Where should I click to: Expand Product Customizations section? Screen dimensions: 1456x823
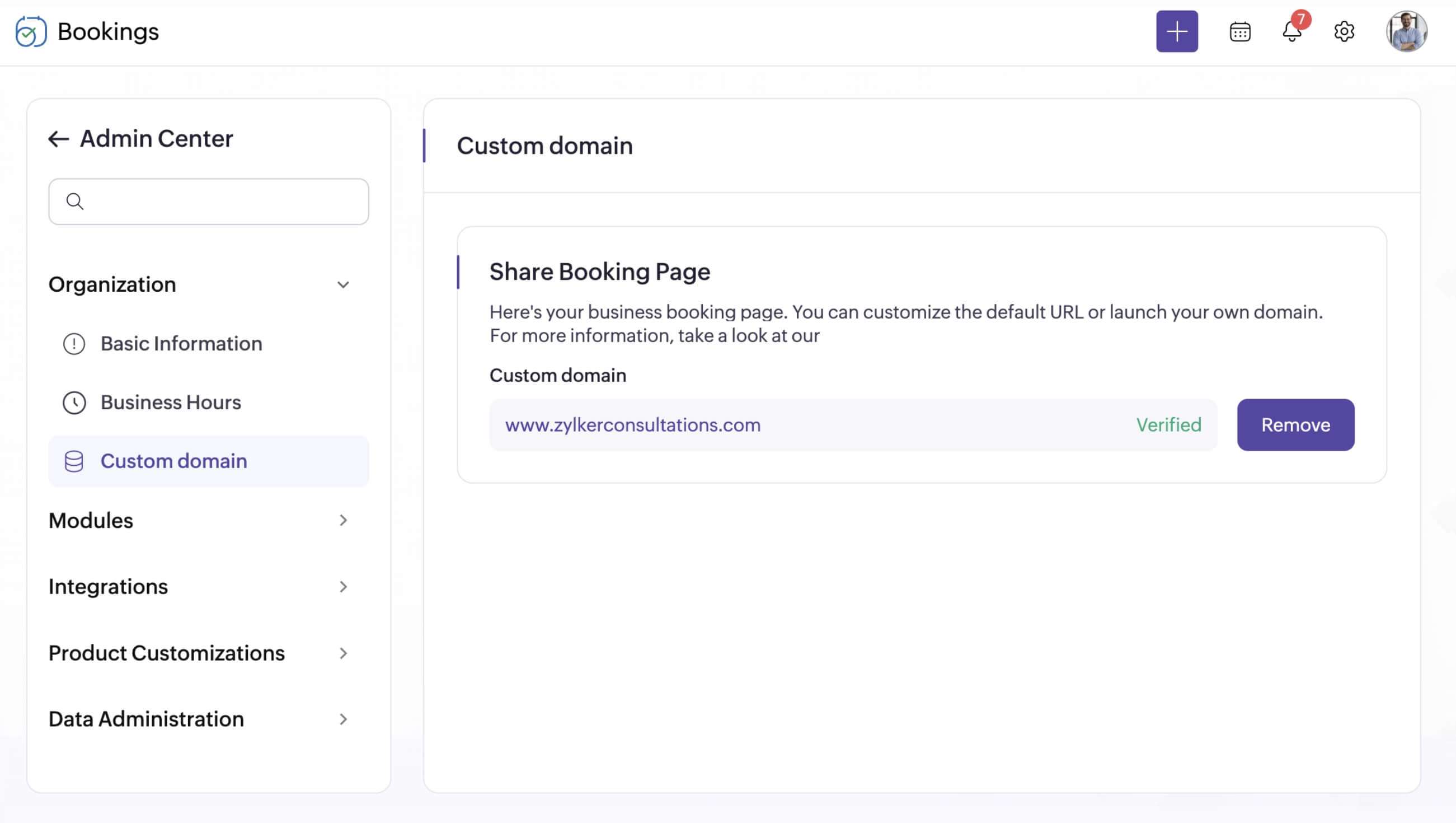pos(343,653)
